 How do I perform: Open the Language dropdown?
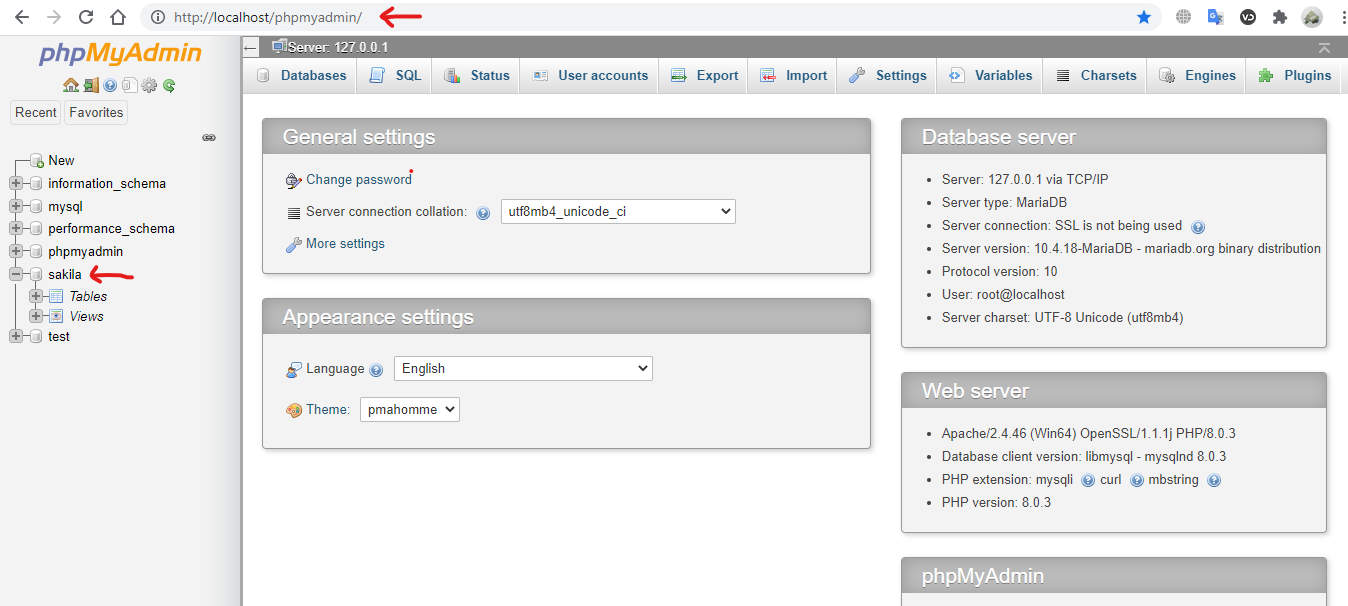(x=523, y=368)
